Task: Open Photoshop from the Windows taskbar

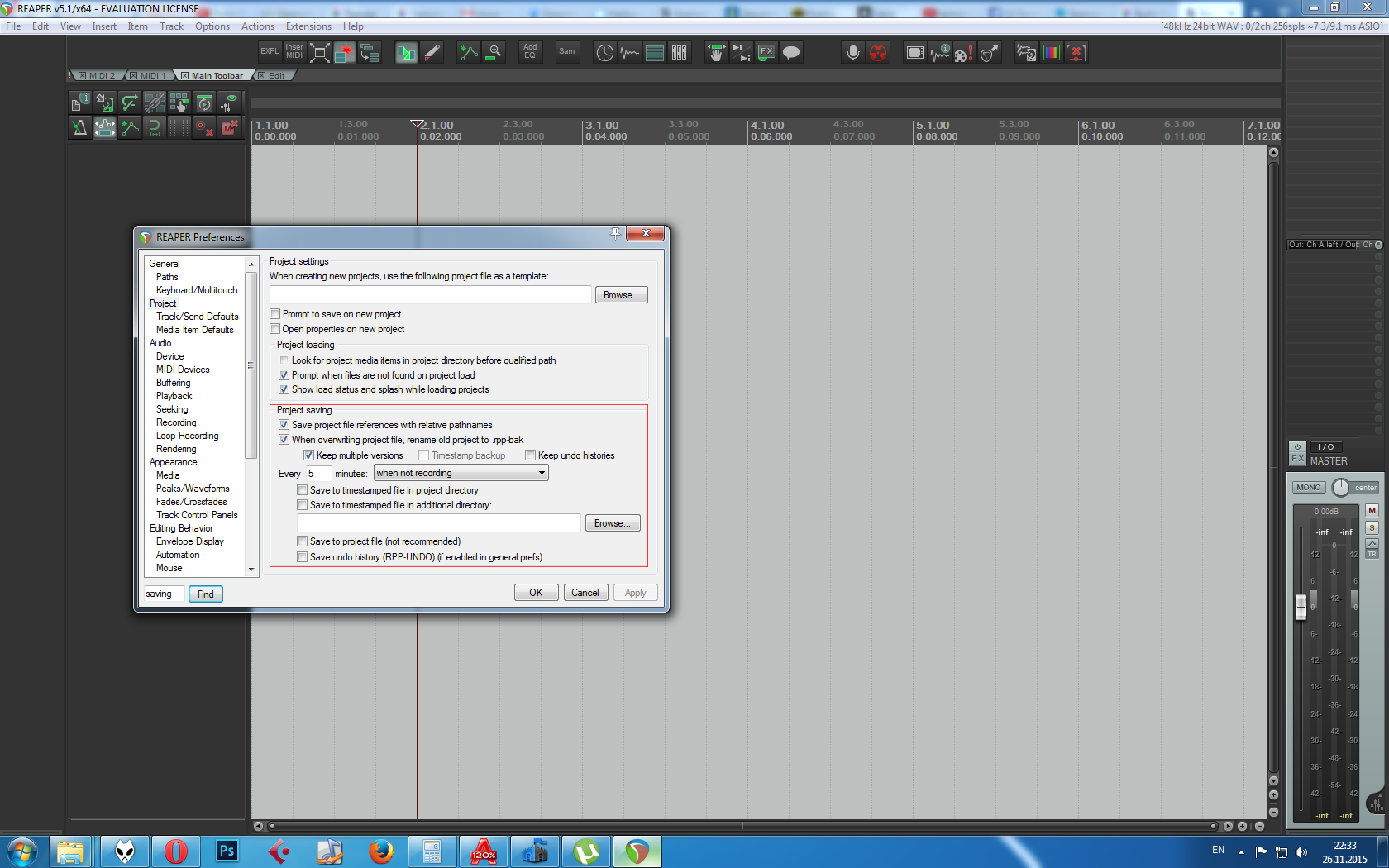Action: click(227, 851)
